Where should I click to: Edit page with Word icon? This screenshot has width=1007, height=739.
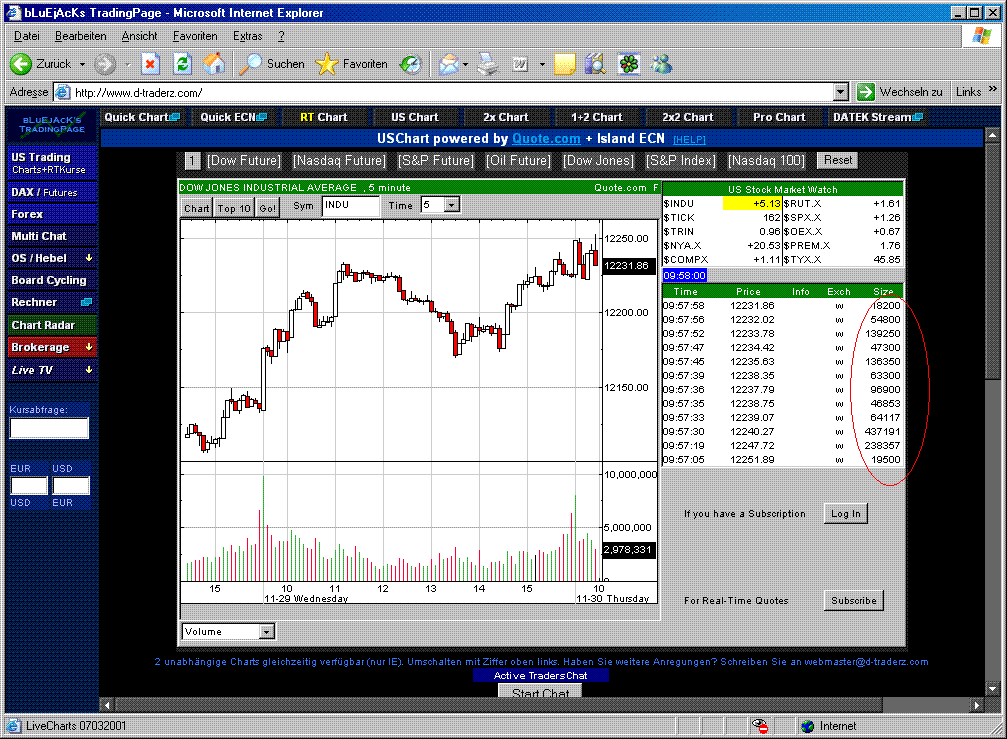(520, 64)
